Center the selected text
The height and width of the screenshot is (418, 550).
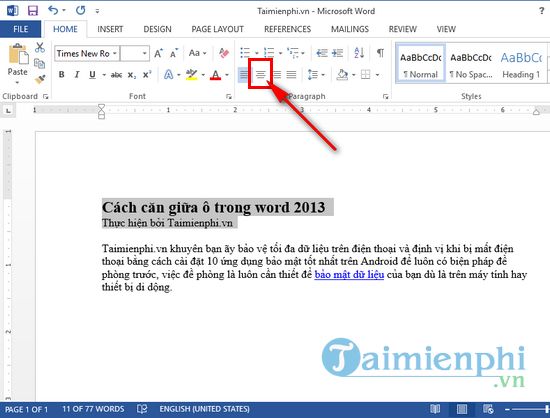pyautogui.click(x=260, y=75)
